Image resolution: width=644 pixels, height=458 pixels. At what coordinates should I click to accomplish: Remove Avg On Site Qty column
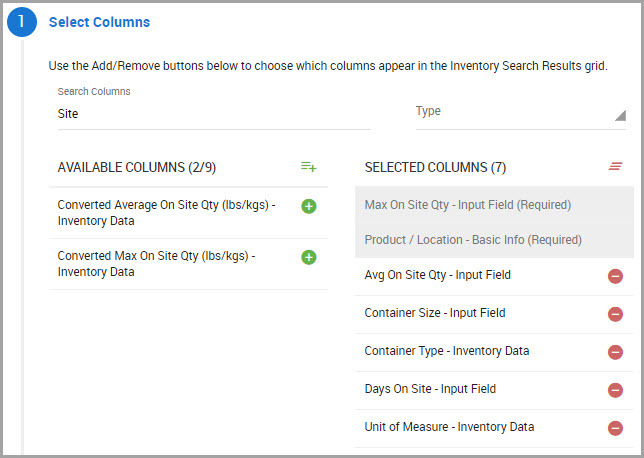coord(615,276)
